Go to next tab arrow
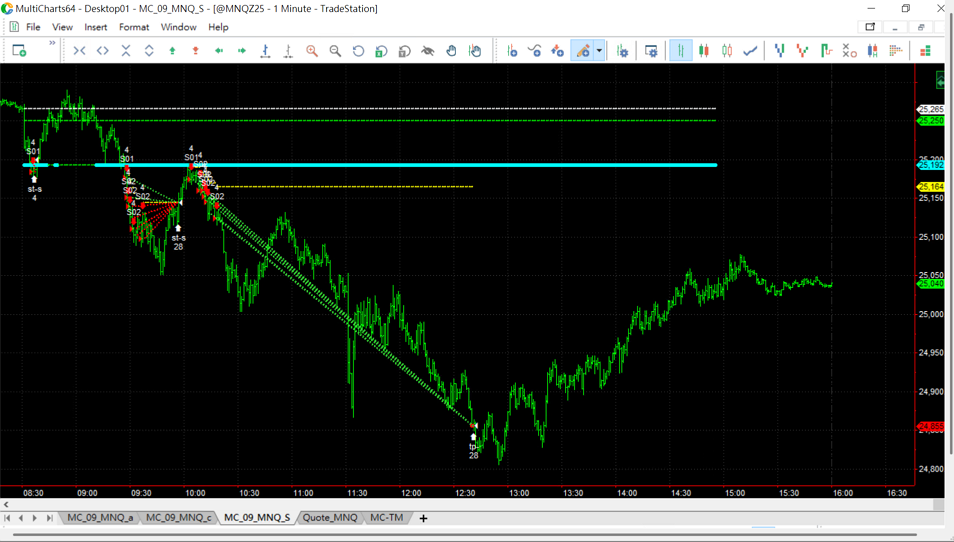The height and width of the screenshot is (542, 954). 35,518
